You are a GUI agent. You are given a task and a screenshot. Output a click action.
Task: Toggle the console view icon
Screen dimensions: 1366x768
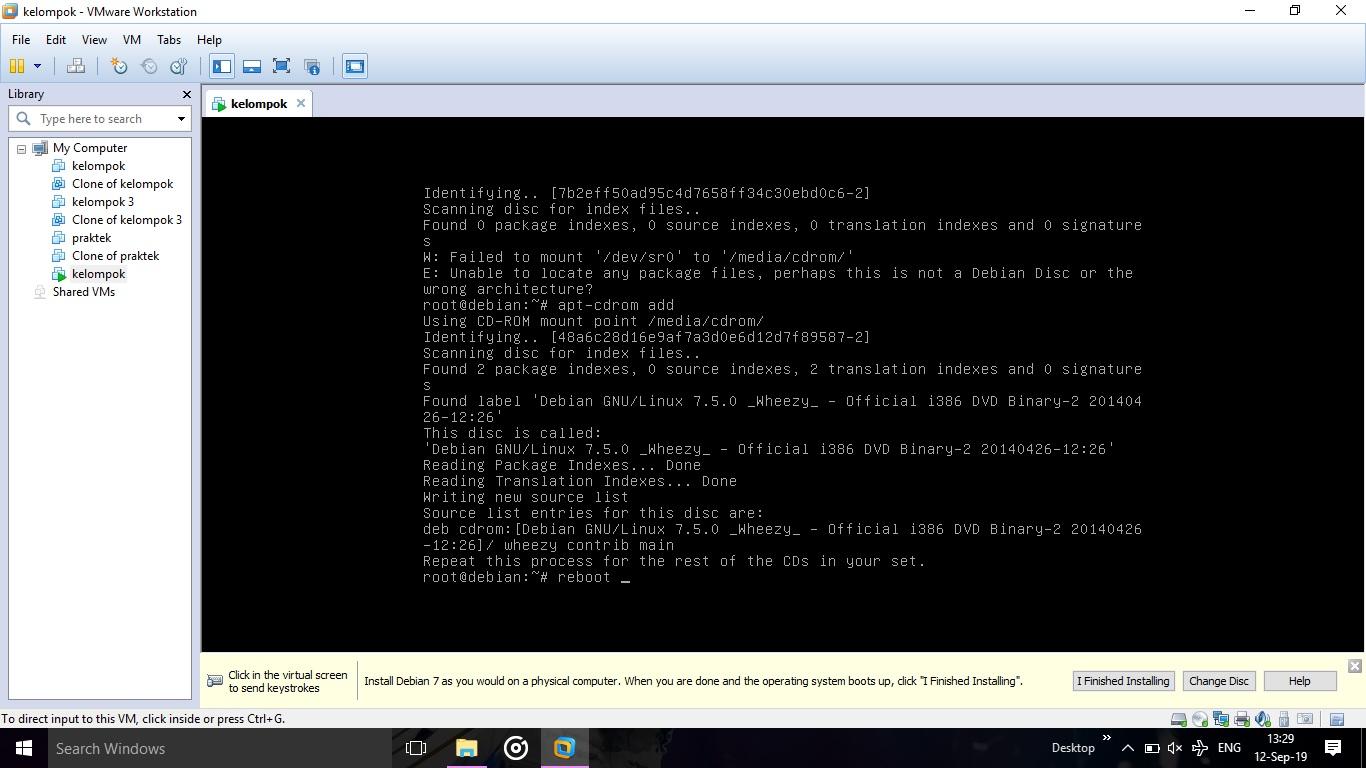tap(355, 66)
